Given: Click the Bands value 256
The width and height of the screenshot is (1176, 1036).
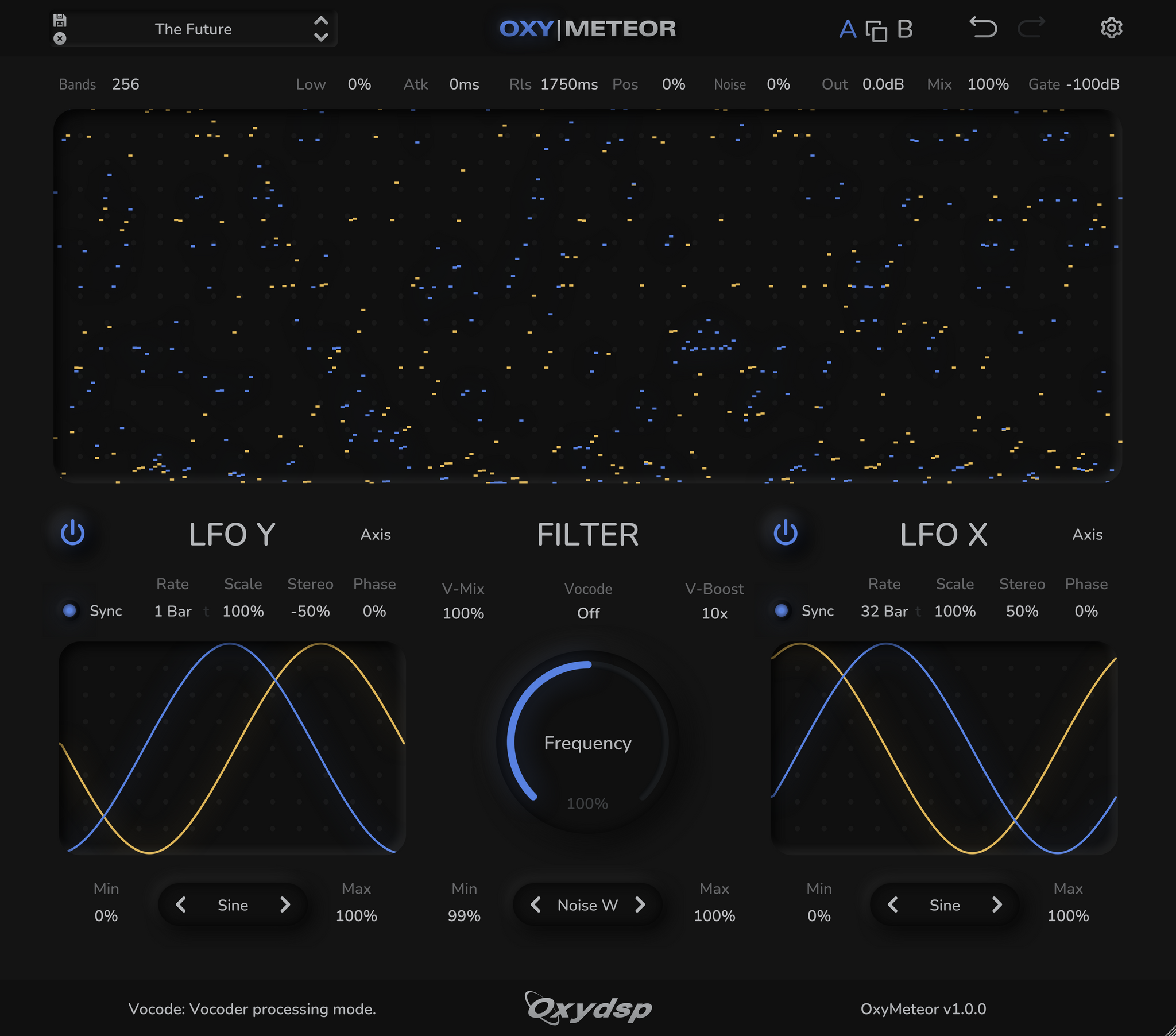Looking at the screenshot, I should tap(125, 84).
